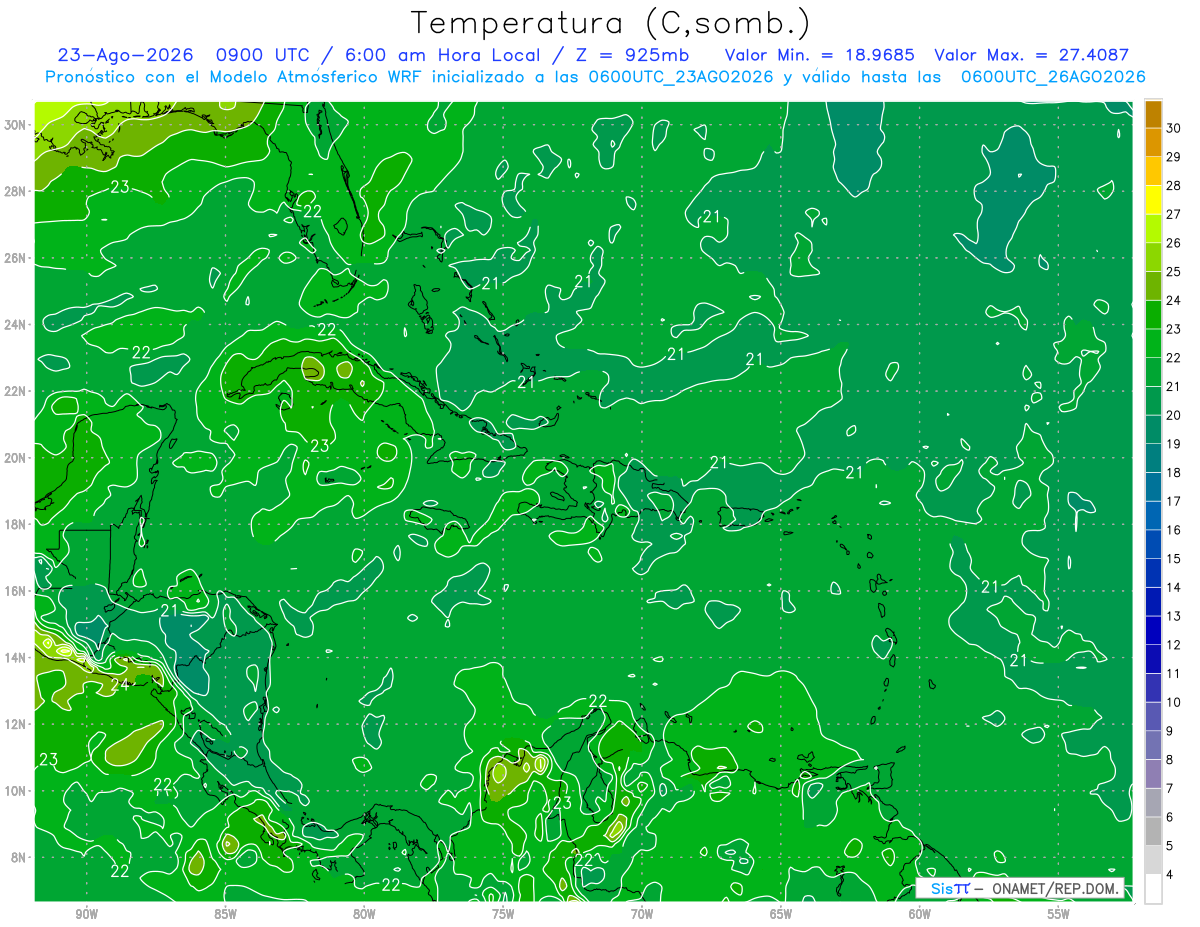Click the "75W" longitude axis label

503,914
